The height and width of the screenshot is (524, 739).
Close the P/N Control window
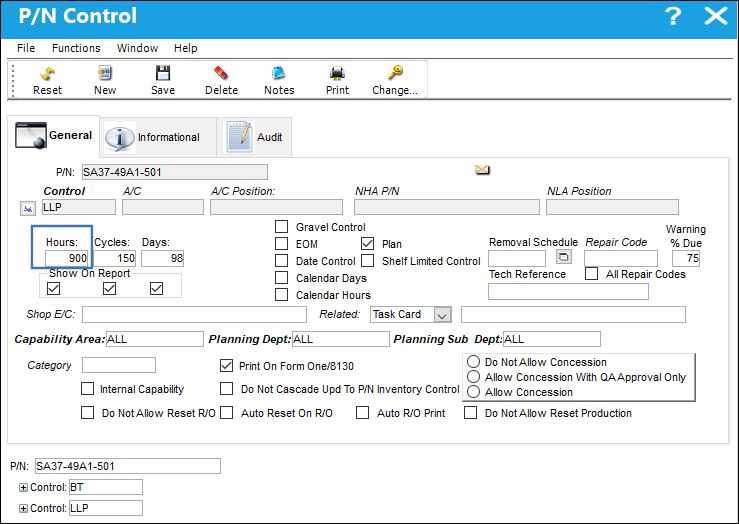[x=715, y=16]
